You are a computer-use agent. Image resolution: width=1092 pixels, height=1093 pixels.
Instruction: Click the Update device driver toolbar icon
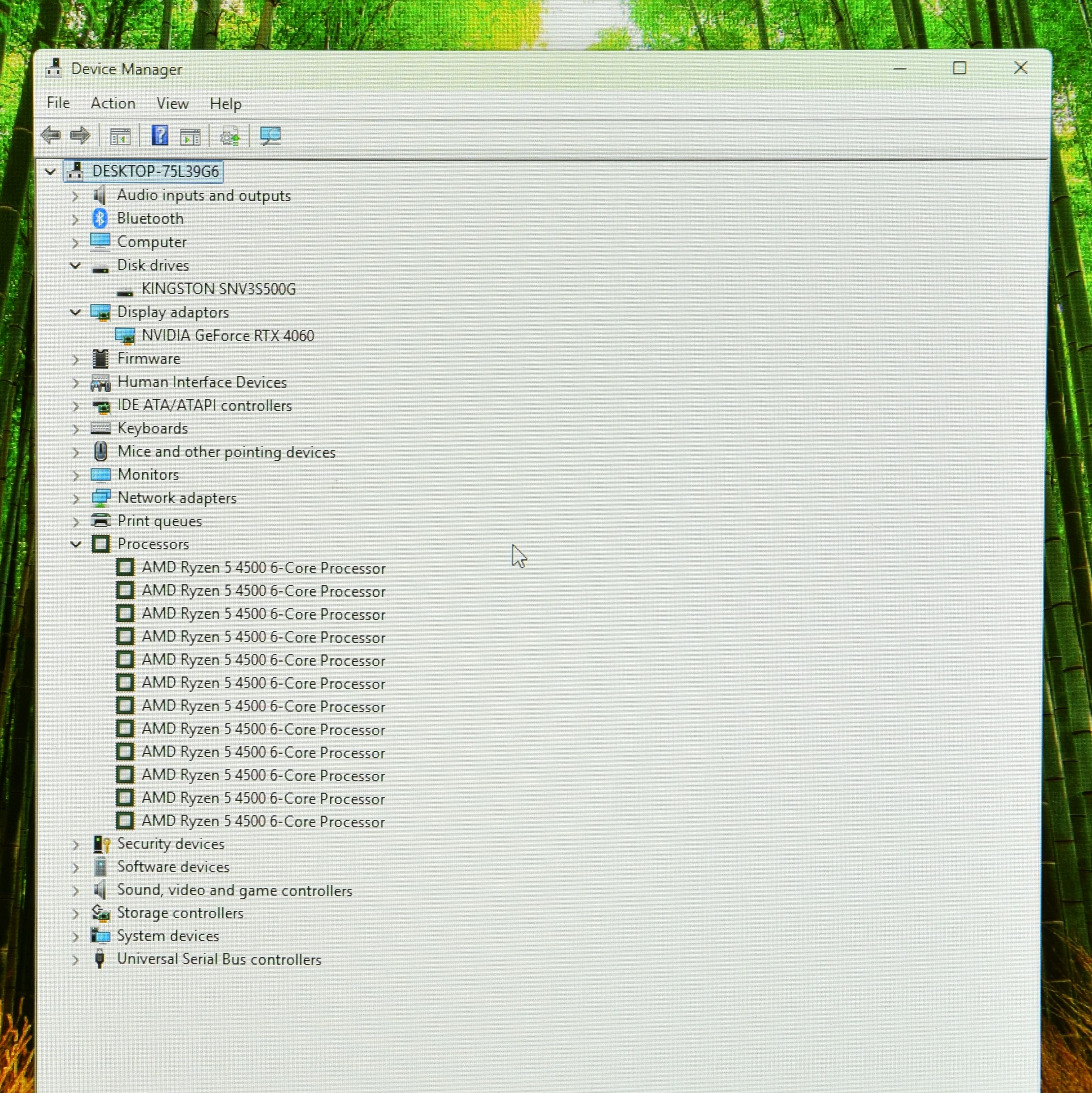point(230,136)
